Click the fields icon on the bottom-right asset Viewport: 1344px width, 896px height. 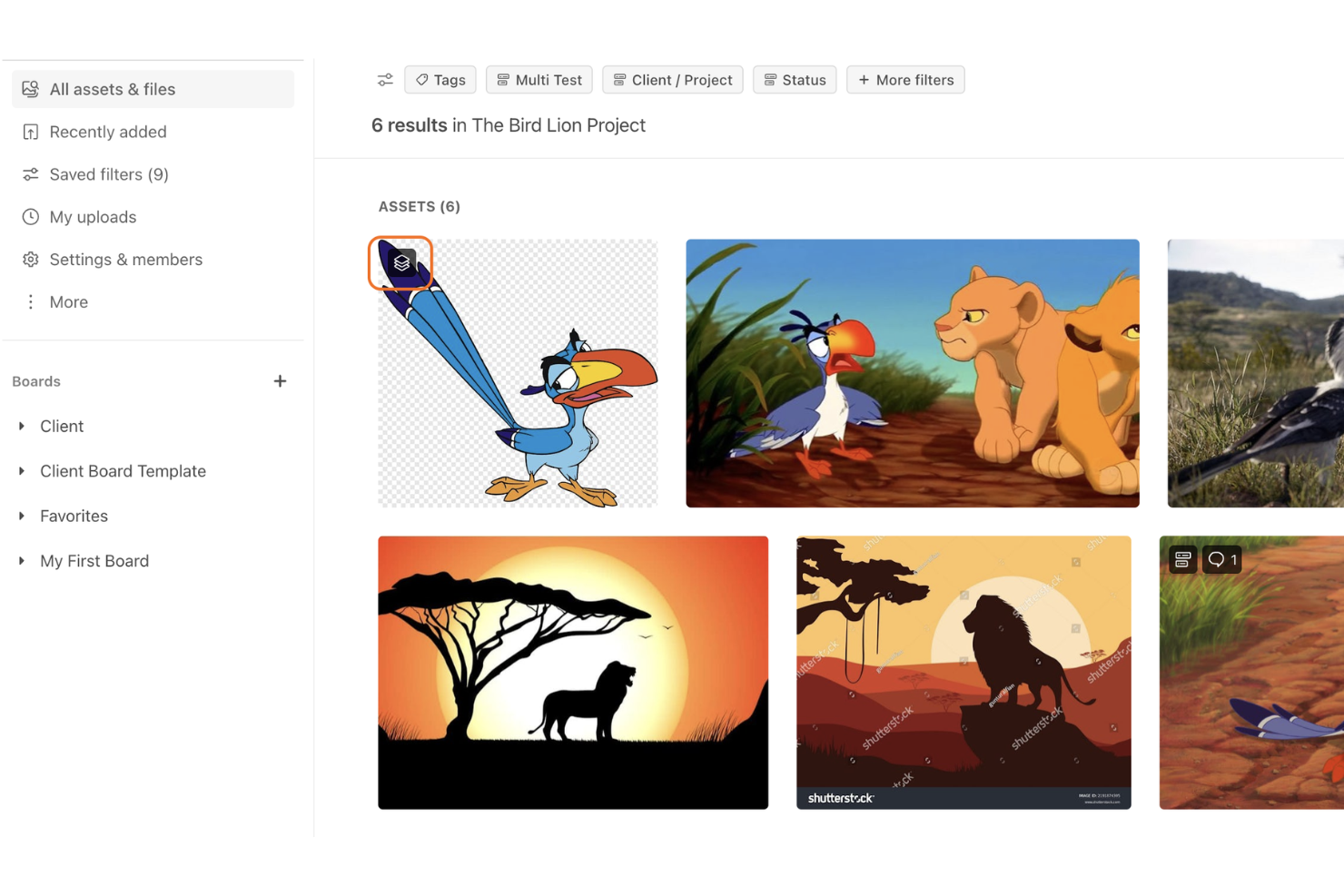tap(1181, 559)
